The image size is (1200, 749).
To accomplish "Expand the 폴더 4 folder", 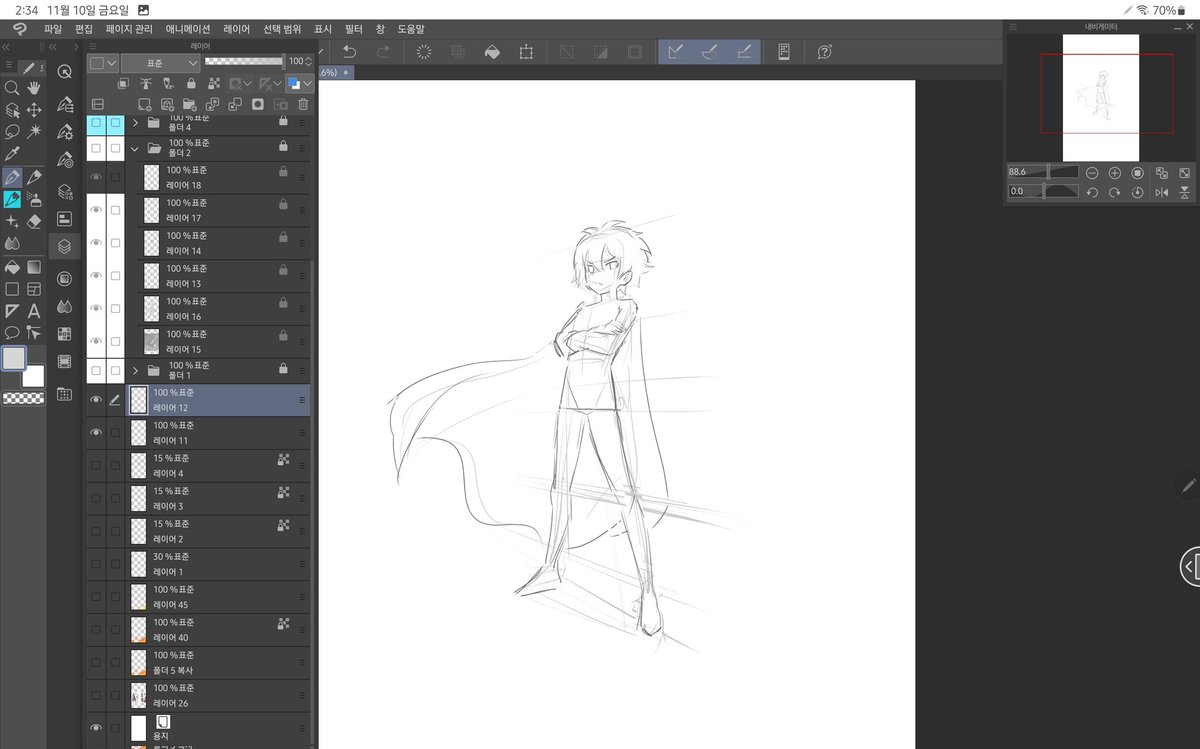I will tap(135, 122).
